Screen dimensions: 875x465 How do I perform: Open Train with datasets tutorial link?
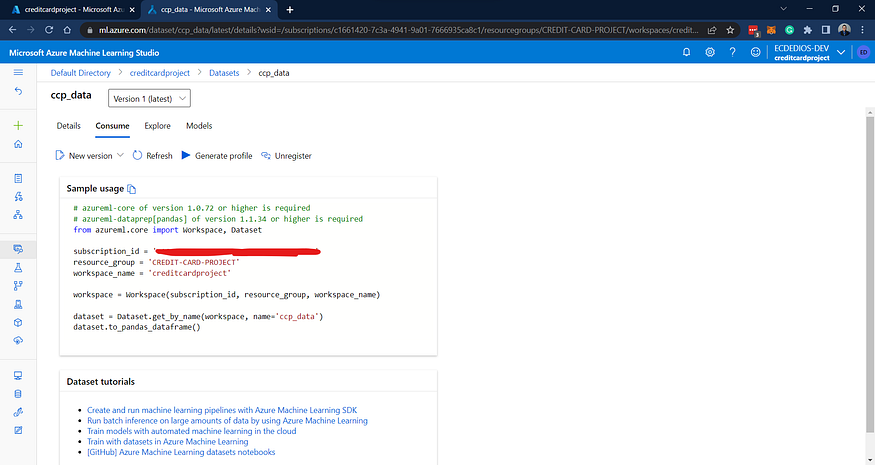[167, 442]
